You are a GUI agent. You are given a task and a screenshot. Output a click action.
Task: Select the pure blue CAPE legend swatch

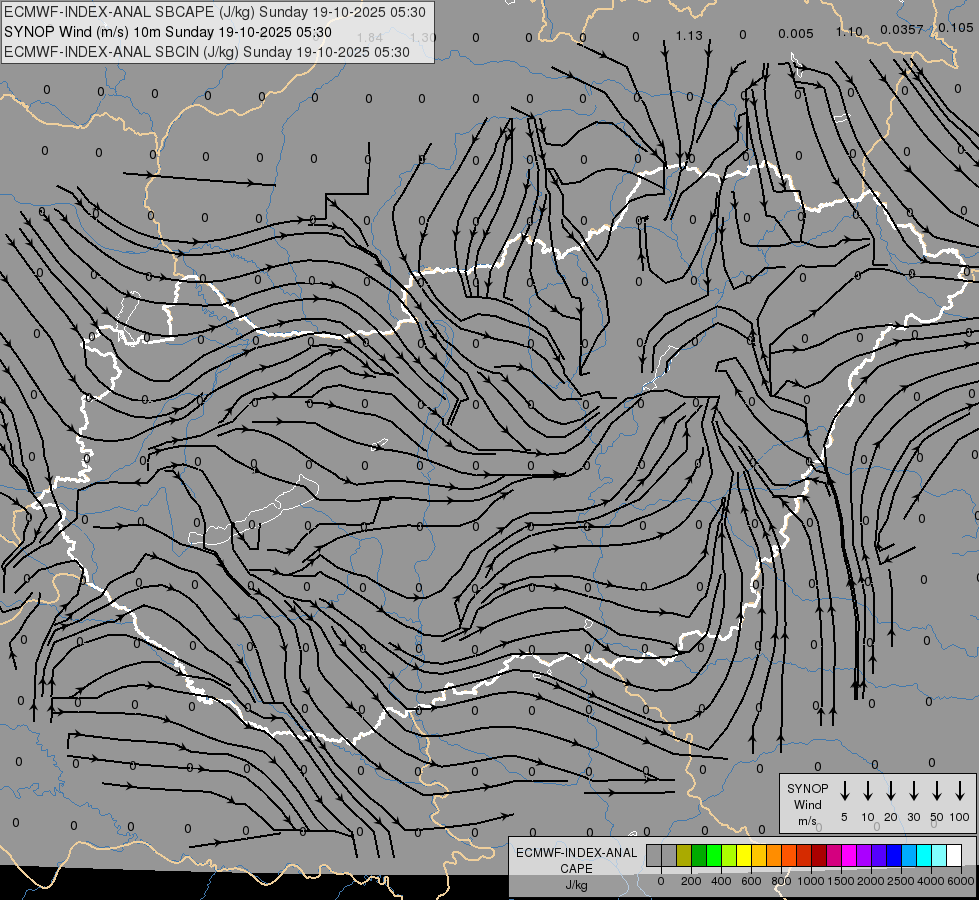click(x=893, y=855)
